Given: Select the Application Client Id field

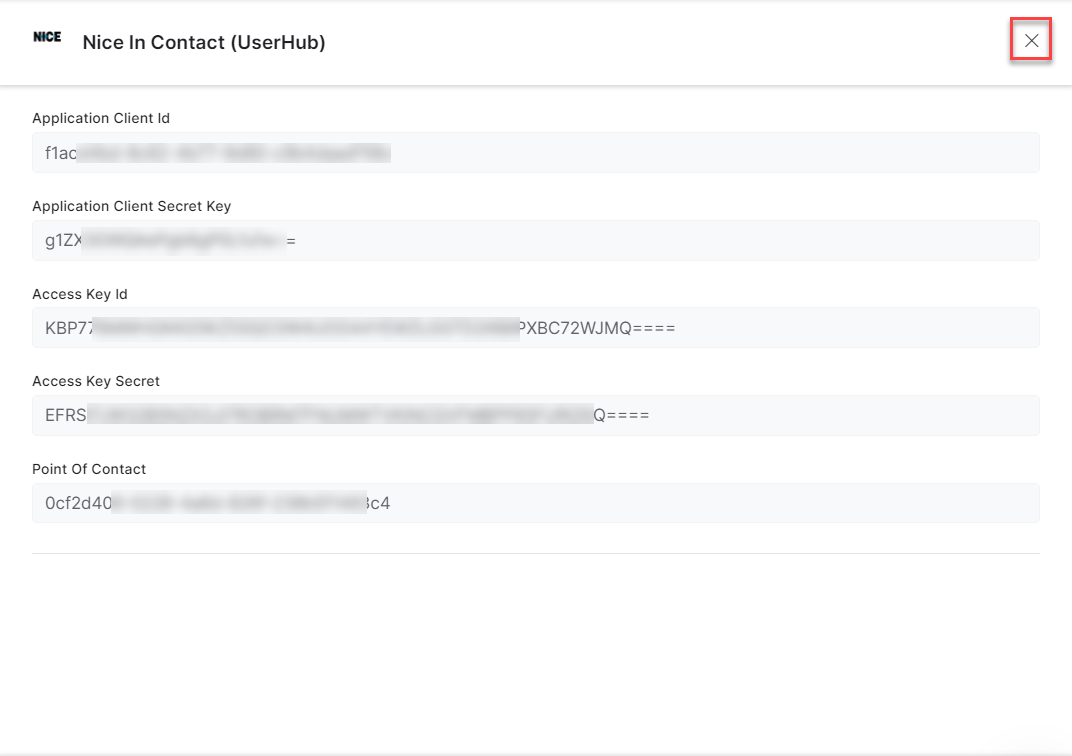Looking at the screenshot, I should pos(535,152).
